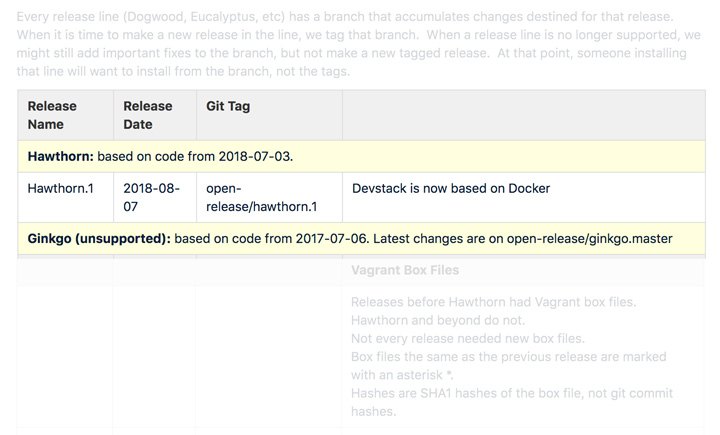
Task: Click Not every release needed new box files
Action: (468, 339)
